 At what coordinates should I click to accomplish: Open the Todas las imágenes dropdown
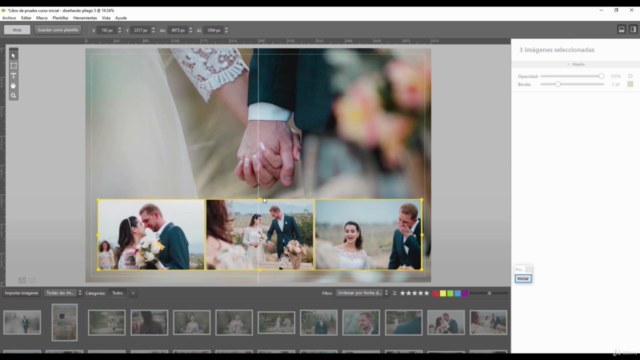[x=63, y=293]
